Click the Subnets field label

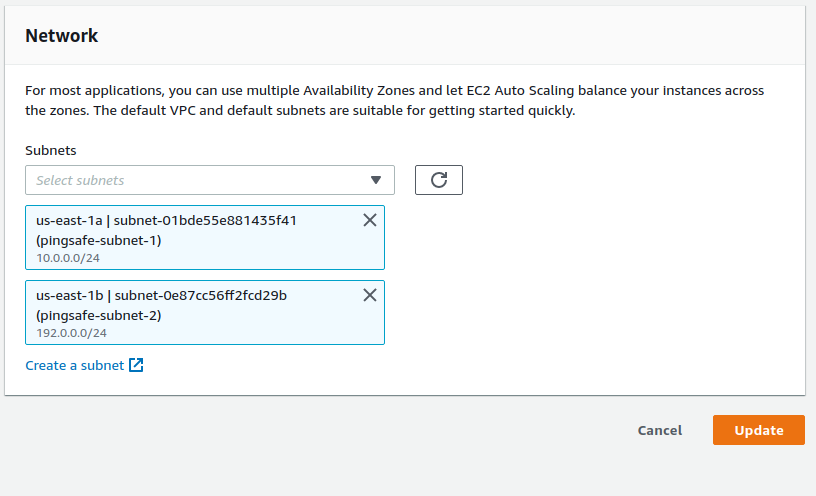tap(51, 150)
